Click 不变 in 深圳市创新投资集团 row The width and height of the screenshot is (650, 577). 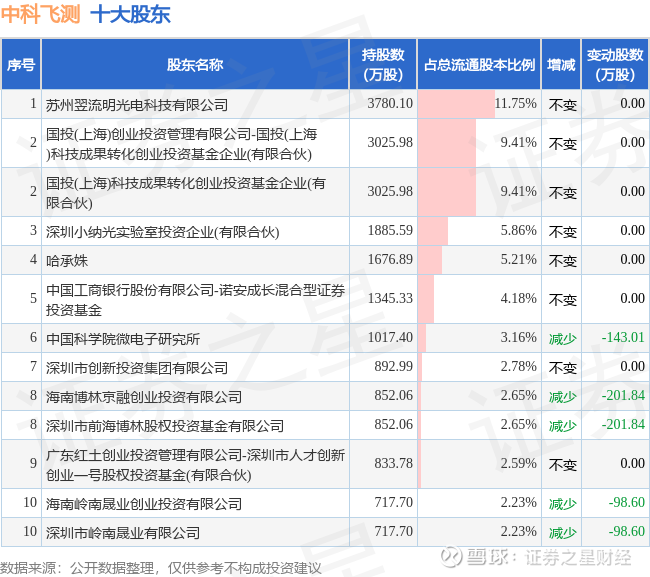tap(563, 368)
